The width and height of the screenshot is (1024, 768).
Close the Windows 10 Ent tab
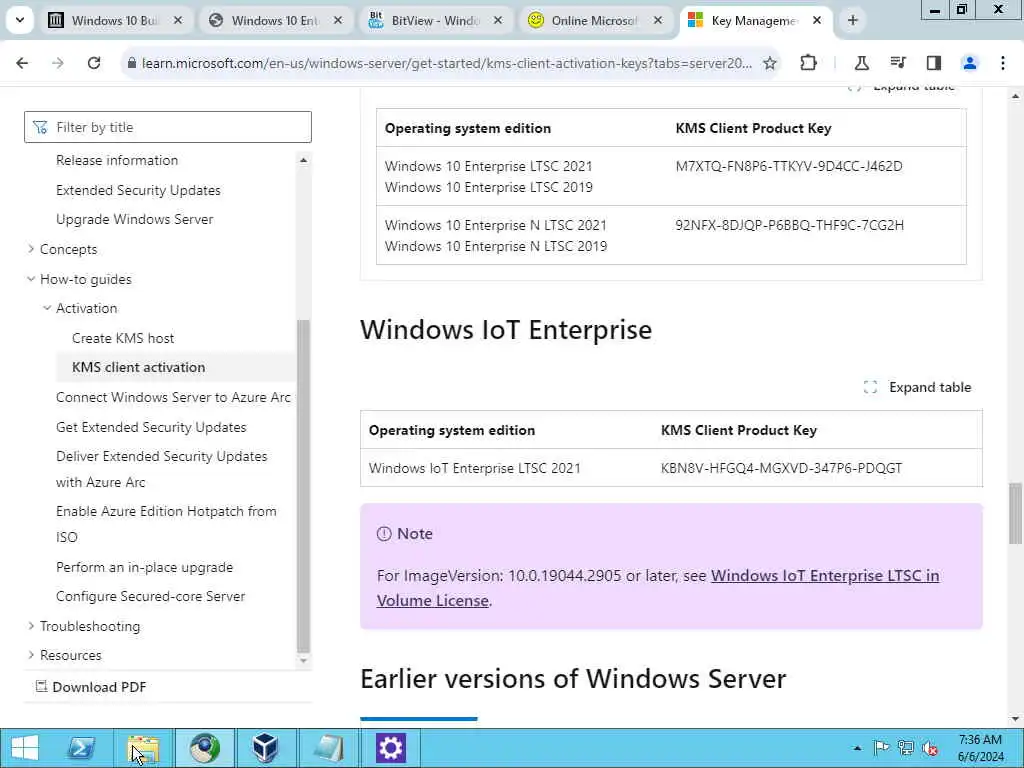[x=338, y=20]
